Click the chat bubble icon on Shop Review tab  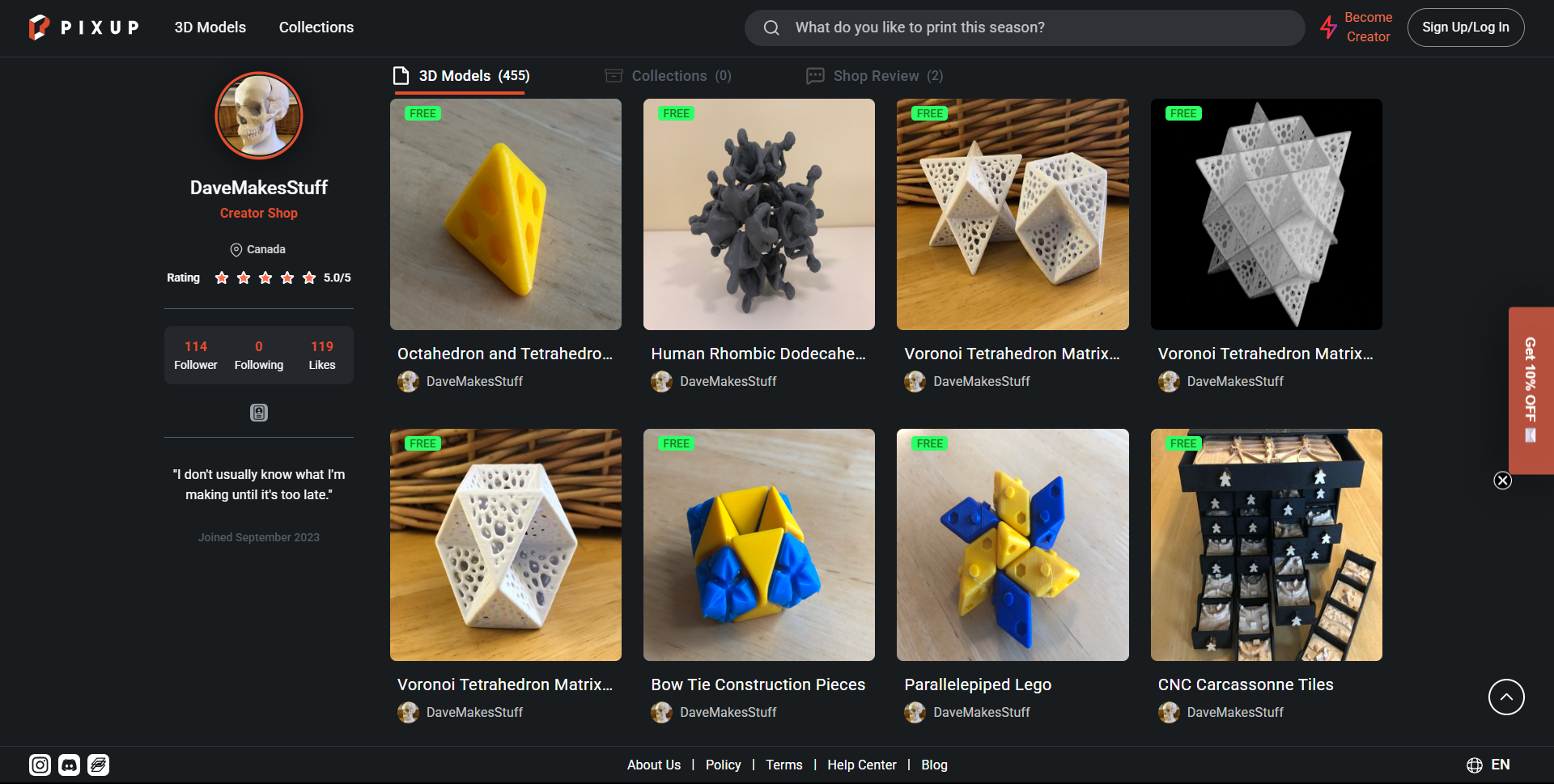click(815, 75)
